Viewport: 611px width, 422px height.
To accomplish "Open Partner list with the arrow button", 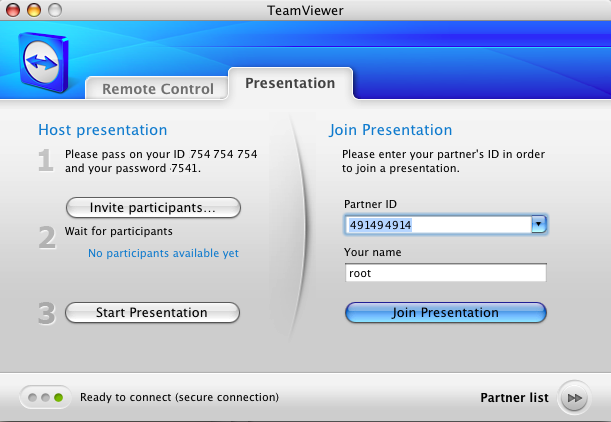I will point(574,398).
